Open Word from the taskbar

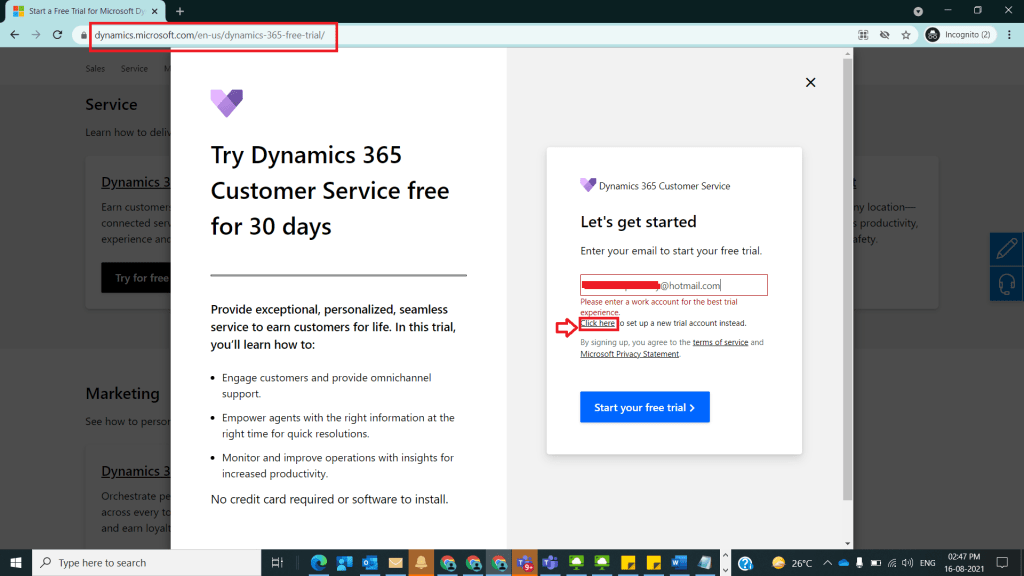pyautogui.click(x=680, y=562)
